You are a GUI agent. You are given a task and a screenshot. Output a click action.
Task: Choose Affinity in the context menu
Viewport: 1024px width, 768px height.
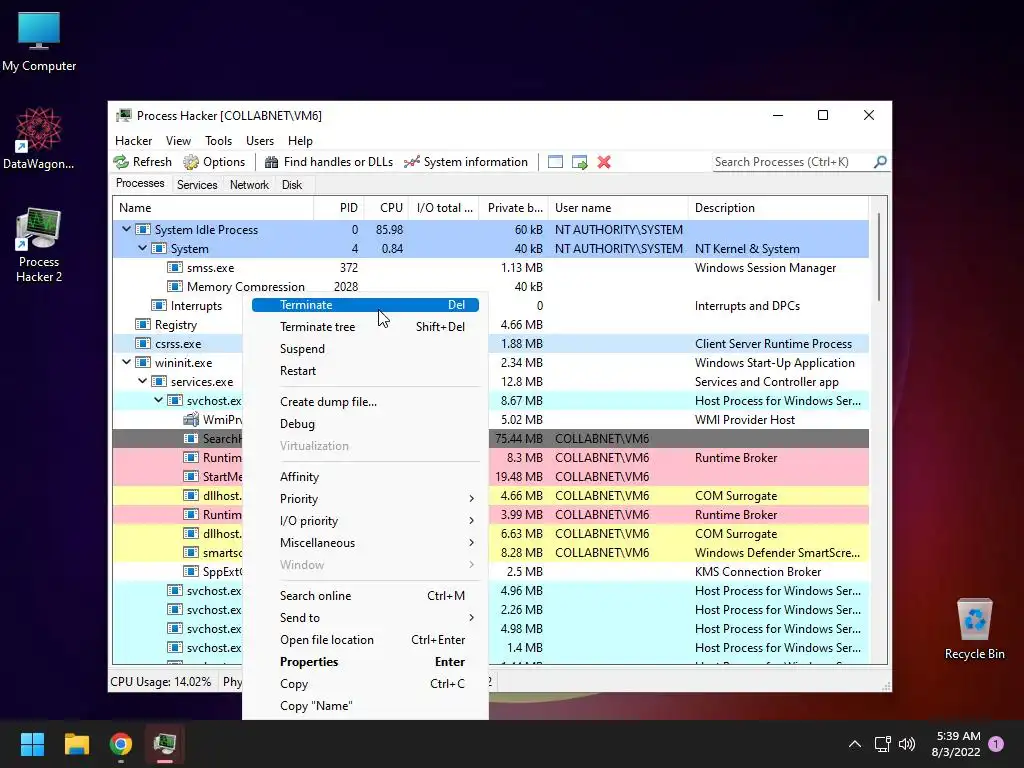click(365, 477)
